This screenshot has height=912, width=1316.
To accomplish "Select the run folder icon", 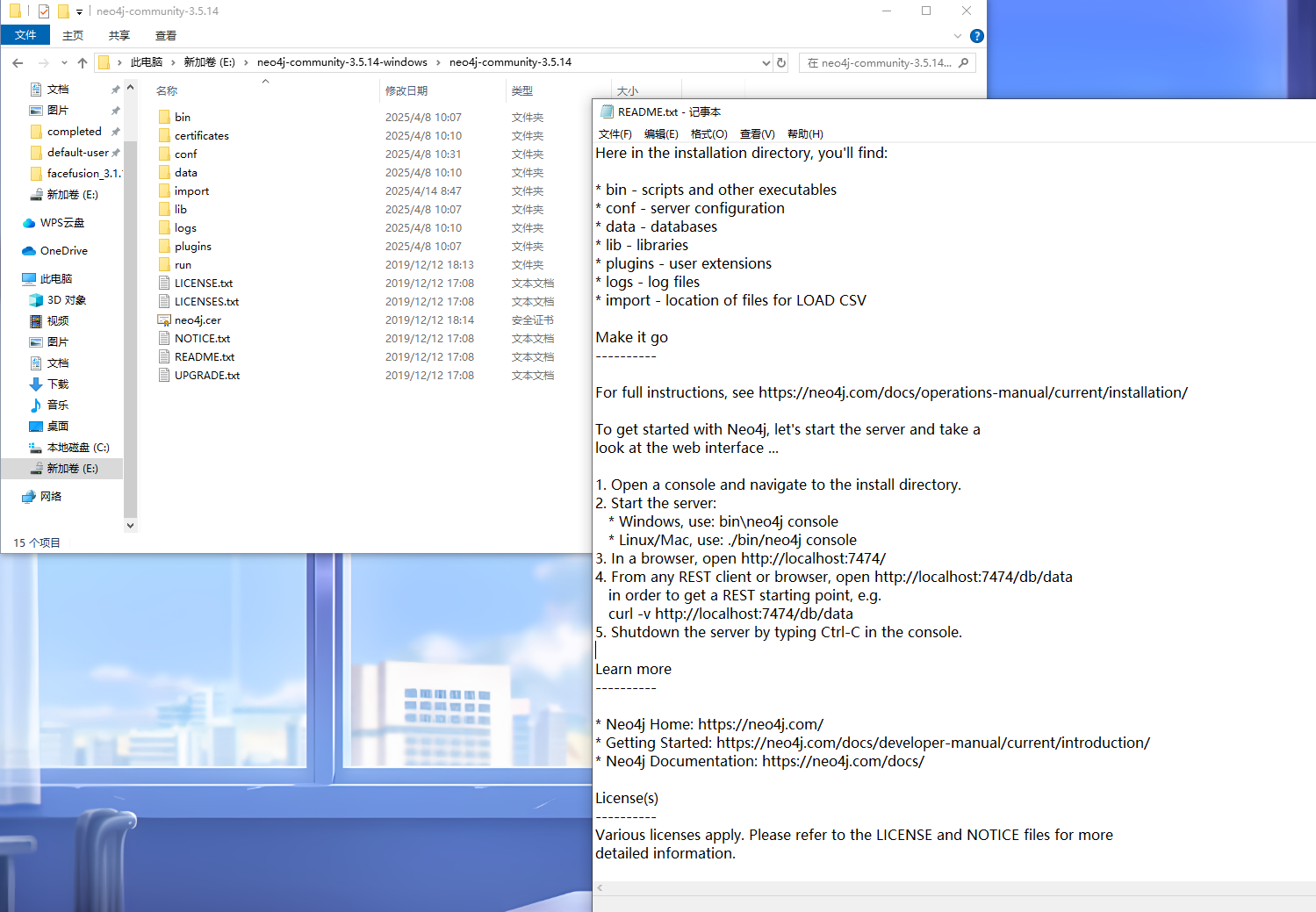I will [x=164, y=264].
